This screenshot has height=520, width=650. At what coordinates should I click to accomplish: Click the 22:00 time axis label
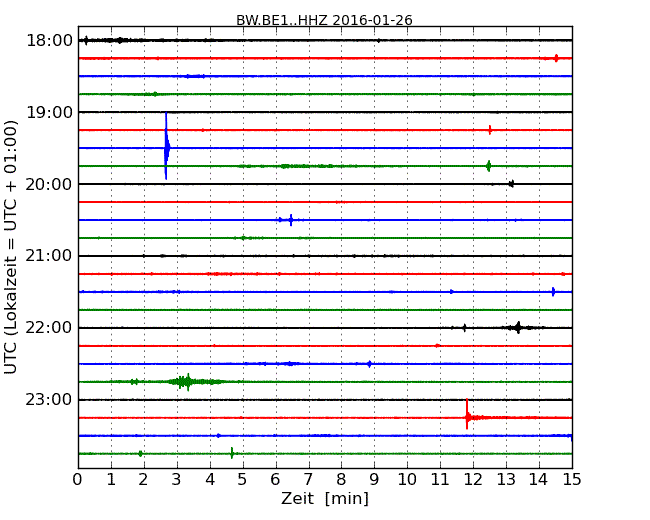49,328
